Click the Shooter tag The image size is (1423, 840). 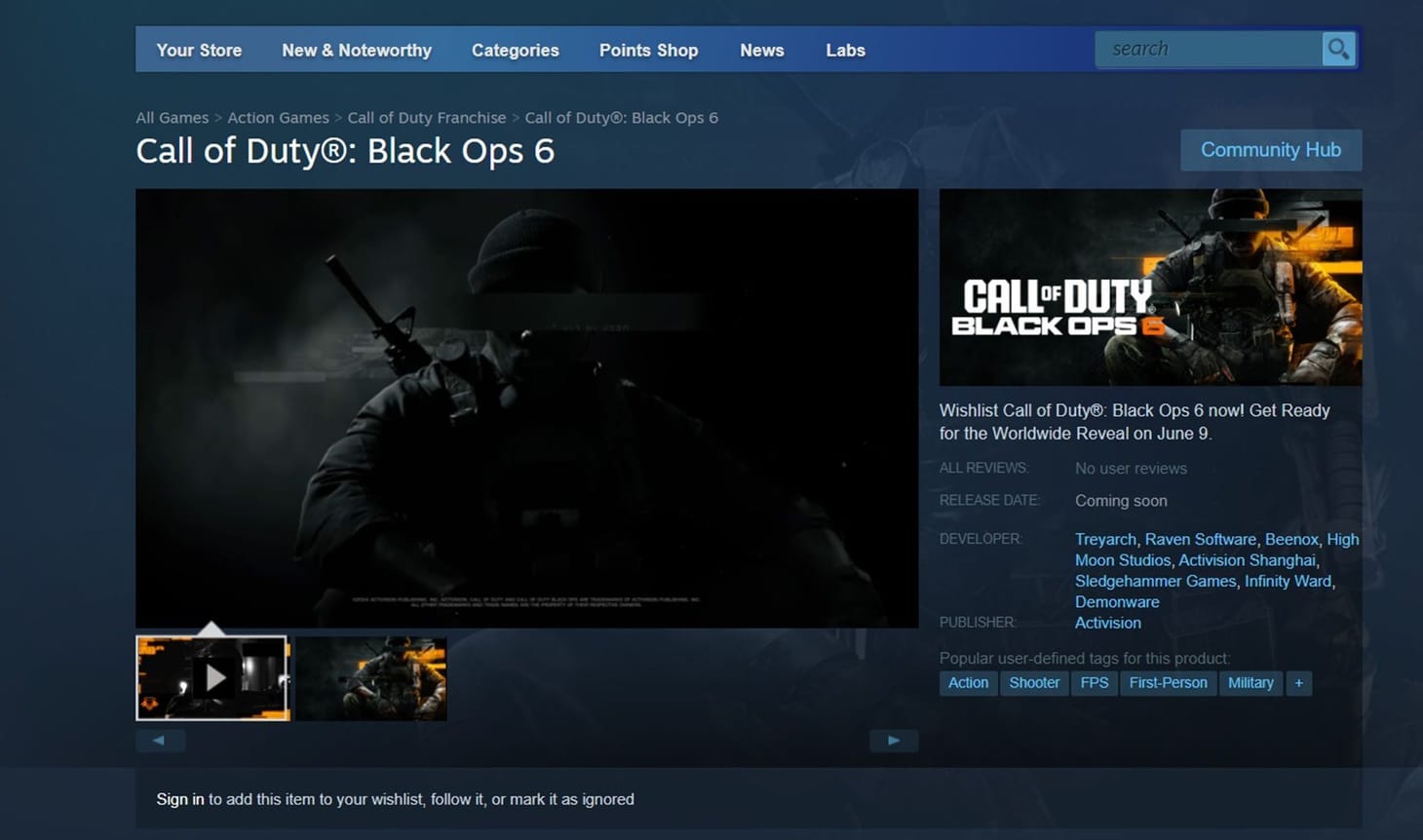coord(1034,682)
